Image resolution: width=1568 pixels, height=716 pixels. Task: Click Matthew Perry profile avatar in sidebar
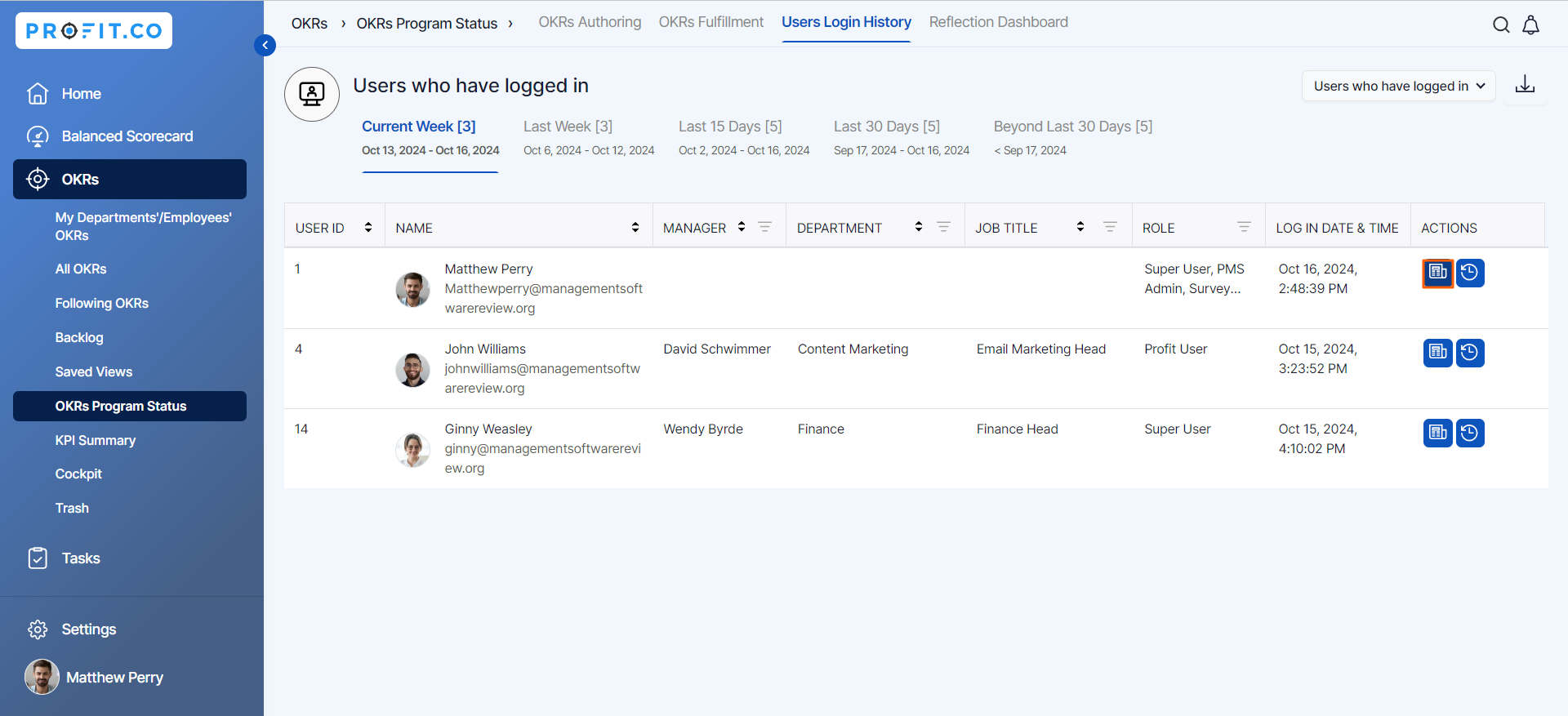[42, 677]
